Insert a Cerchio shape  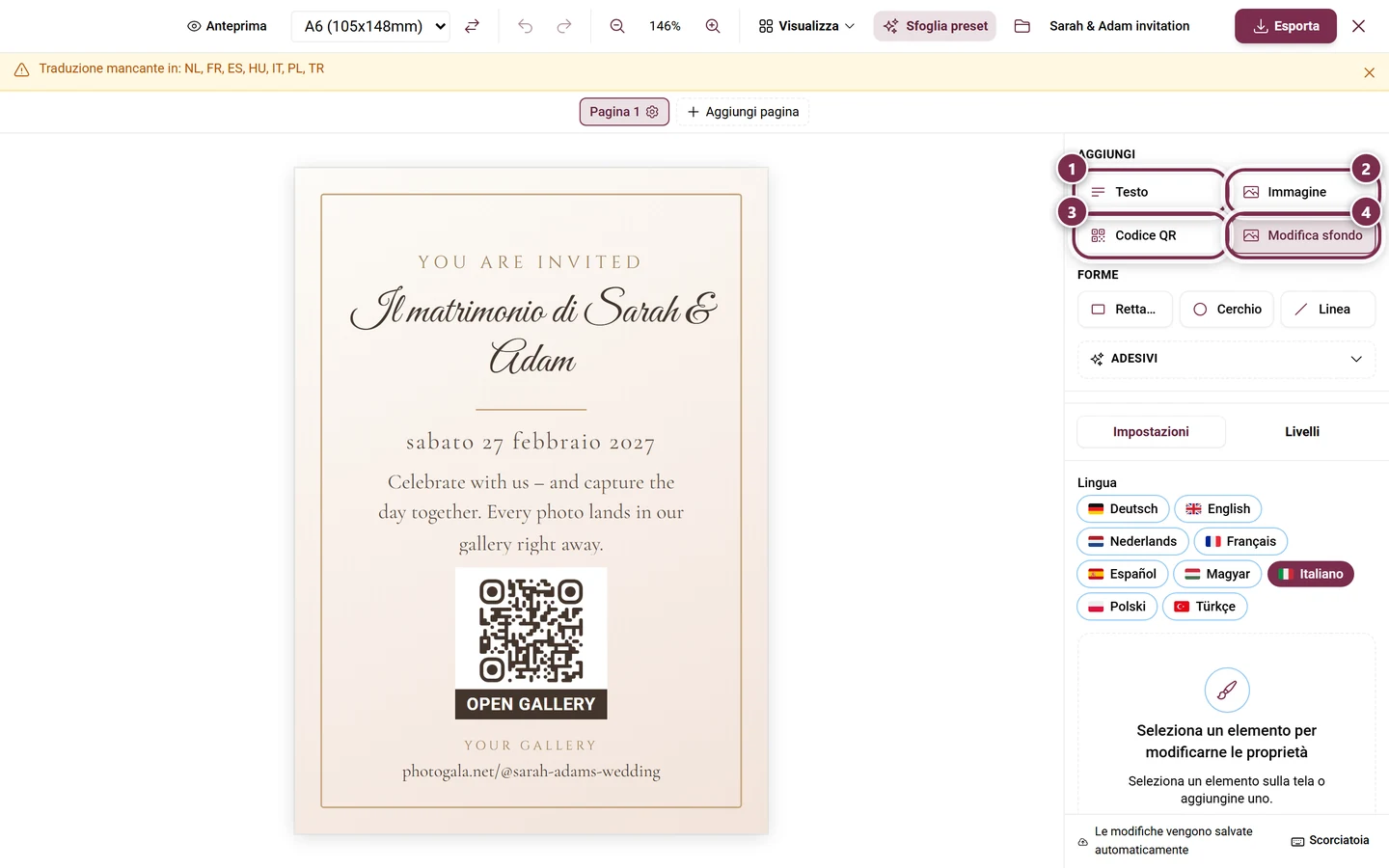click(1227, 310)
